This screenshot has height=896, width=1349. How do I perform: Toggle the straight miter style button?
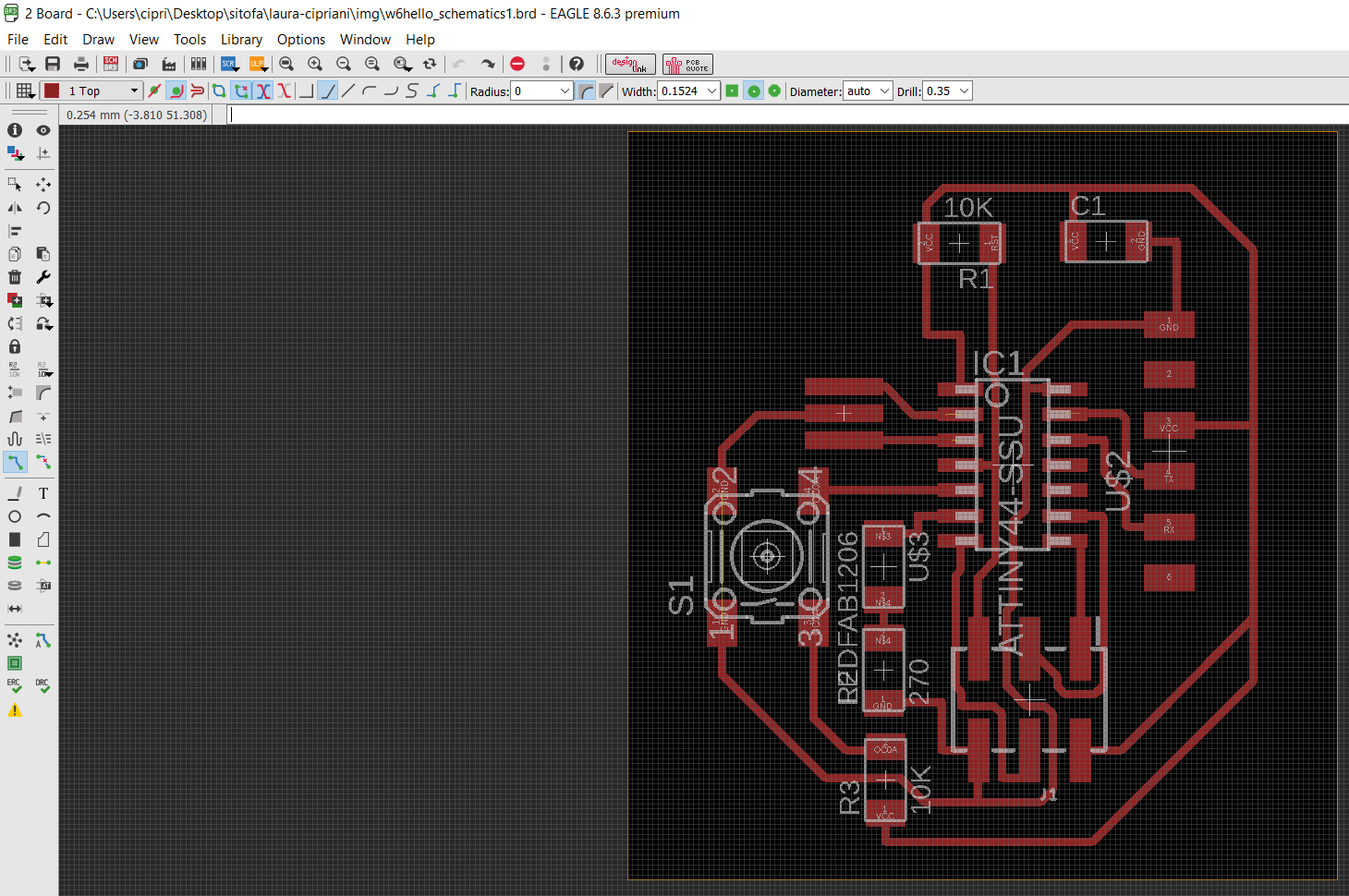click(x=606, y=91)
